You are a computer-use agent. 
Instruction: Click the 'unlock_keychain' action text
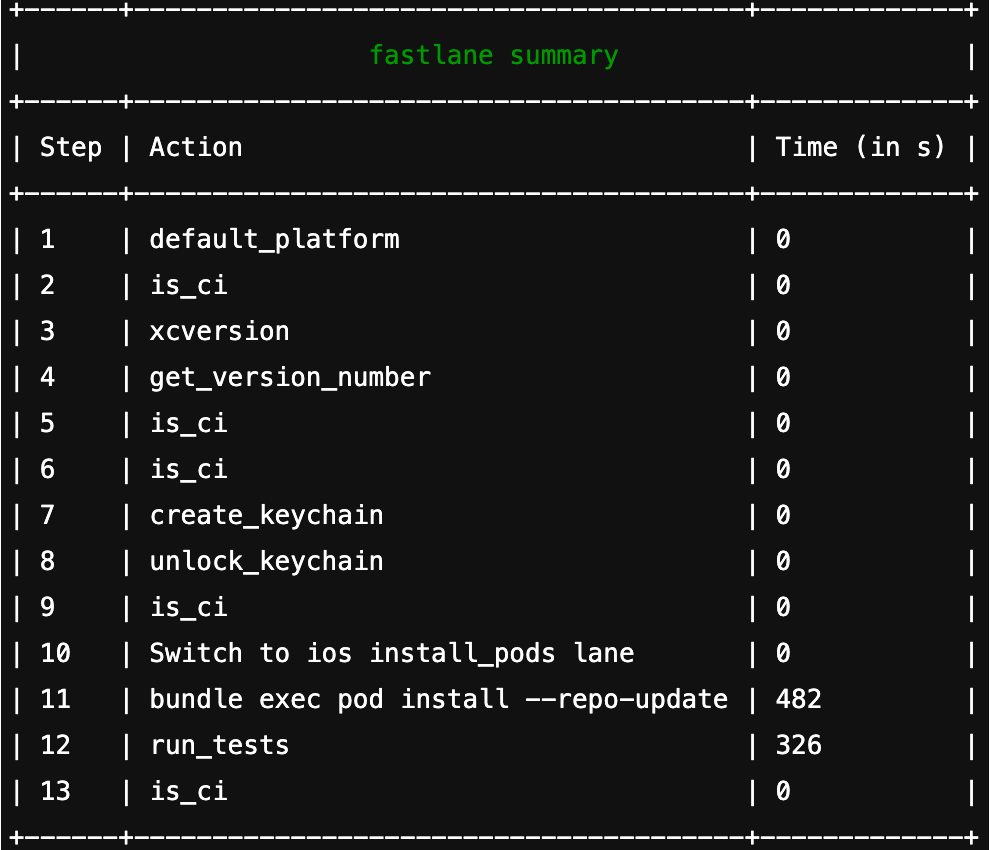(x=266, y=561)
